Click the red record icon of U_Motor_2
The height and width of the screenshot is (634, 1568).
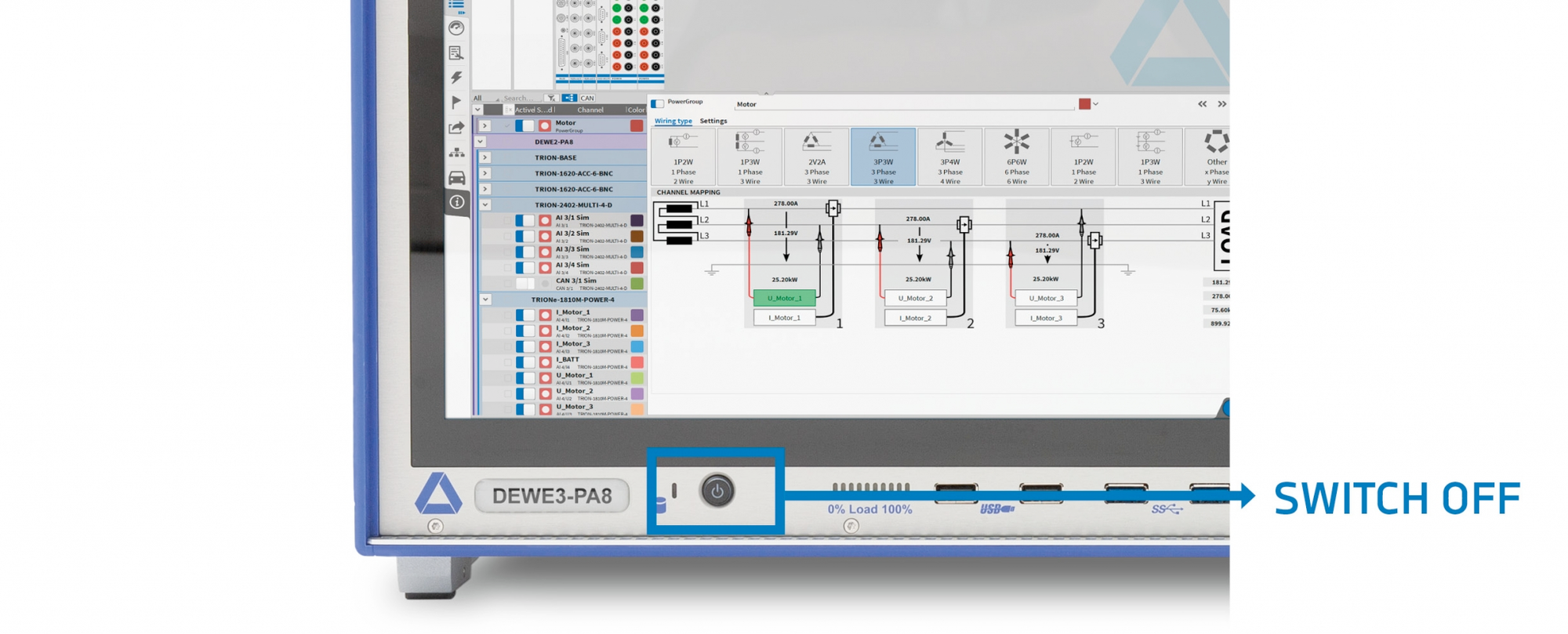pos(545,393)
